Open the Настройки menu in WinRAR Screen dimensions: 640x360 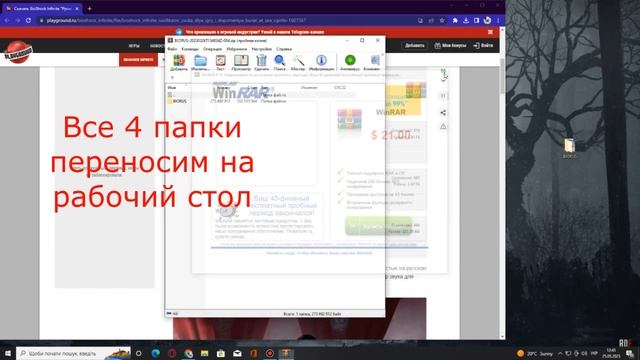pos(262,49)
